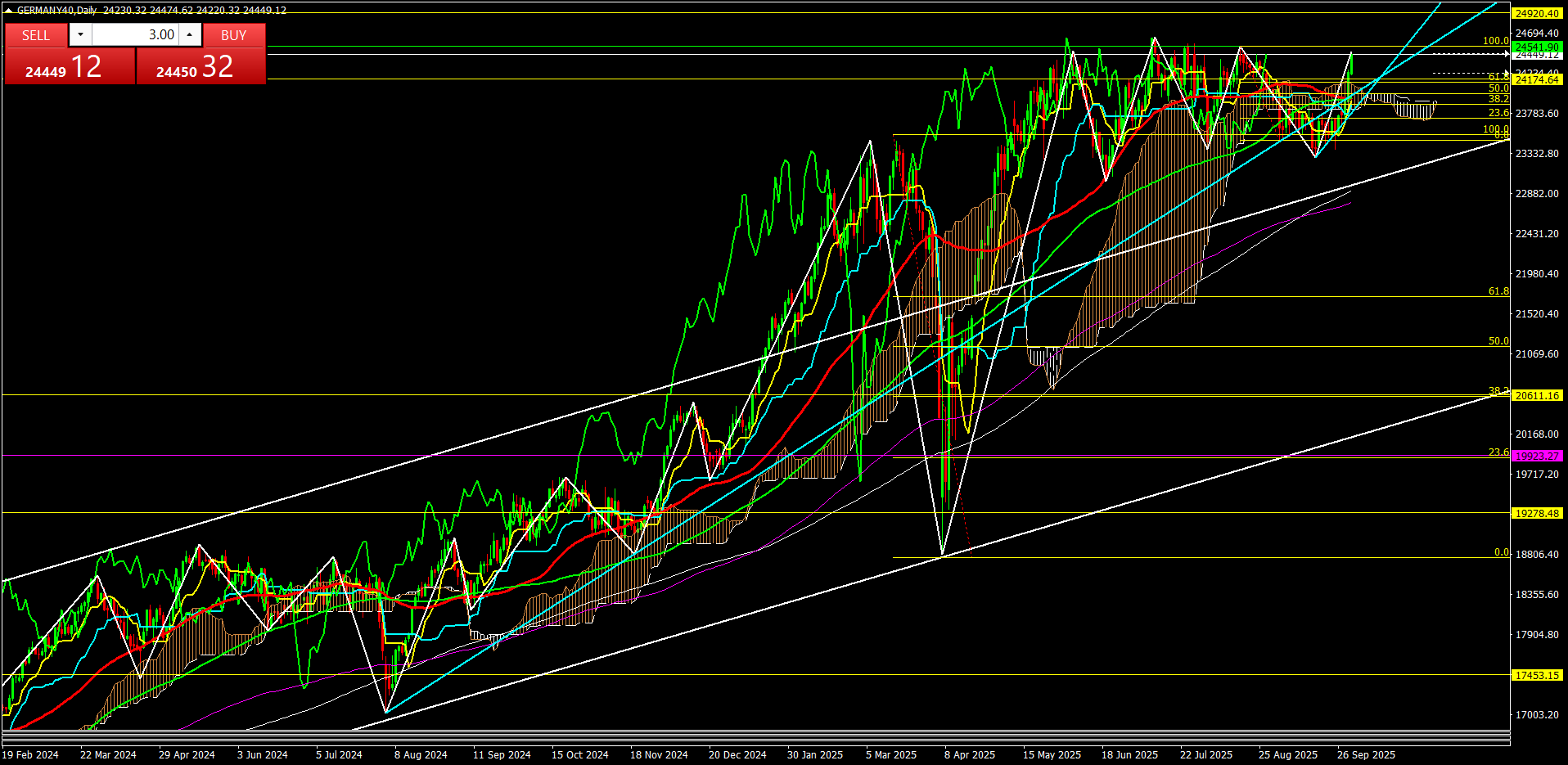Screen dimensions: 1568x765
Task: Click the 3.00 lot volume field
Action: point(135,34)
